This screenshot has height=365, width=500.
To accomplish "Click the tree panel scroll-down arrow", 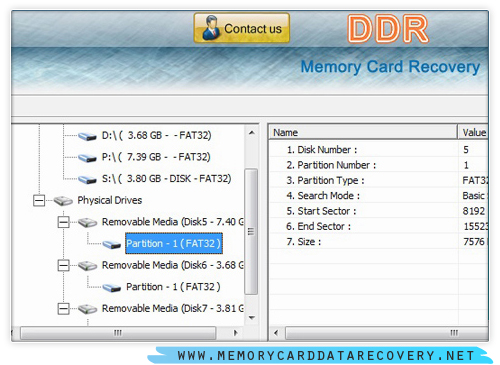I will 252,318.
